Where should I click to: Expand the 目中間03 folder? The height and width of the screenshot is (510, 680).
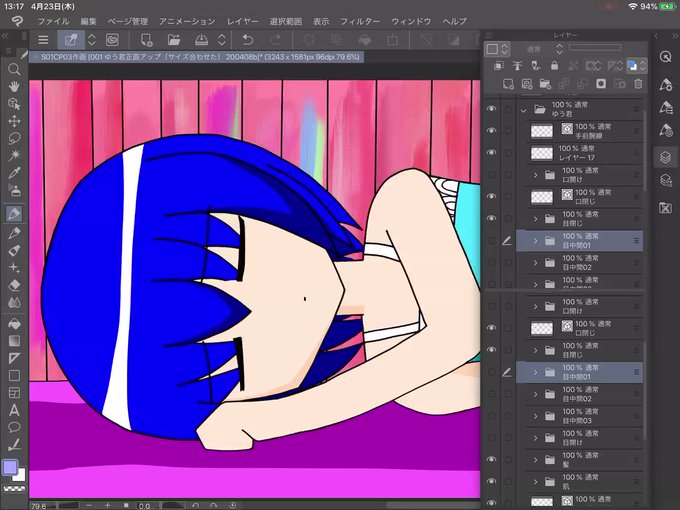pyautogui.click(x=536, y=416)
